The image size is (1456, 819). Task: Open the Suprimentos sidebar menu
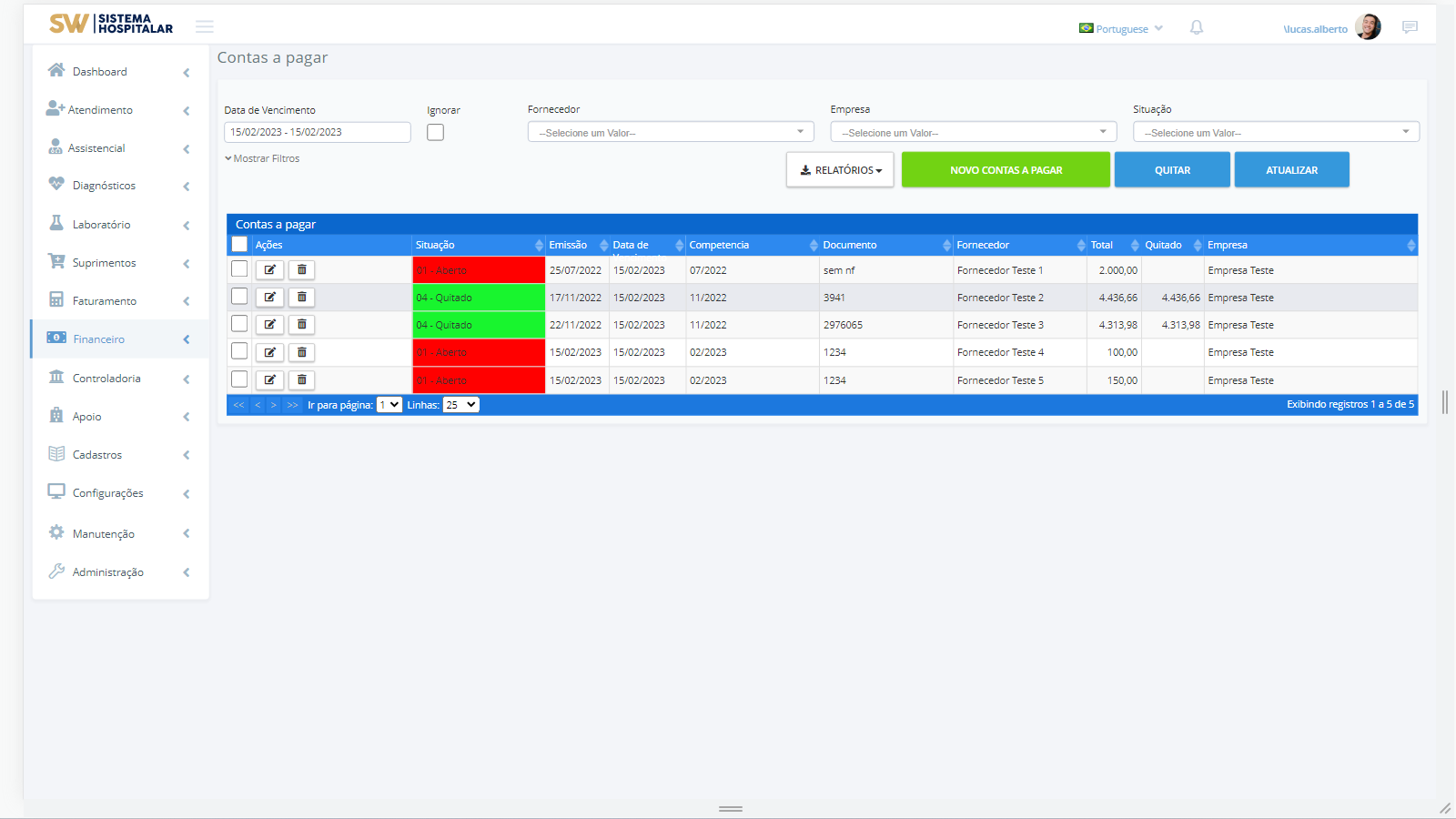(x=105, y=263)
